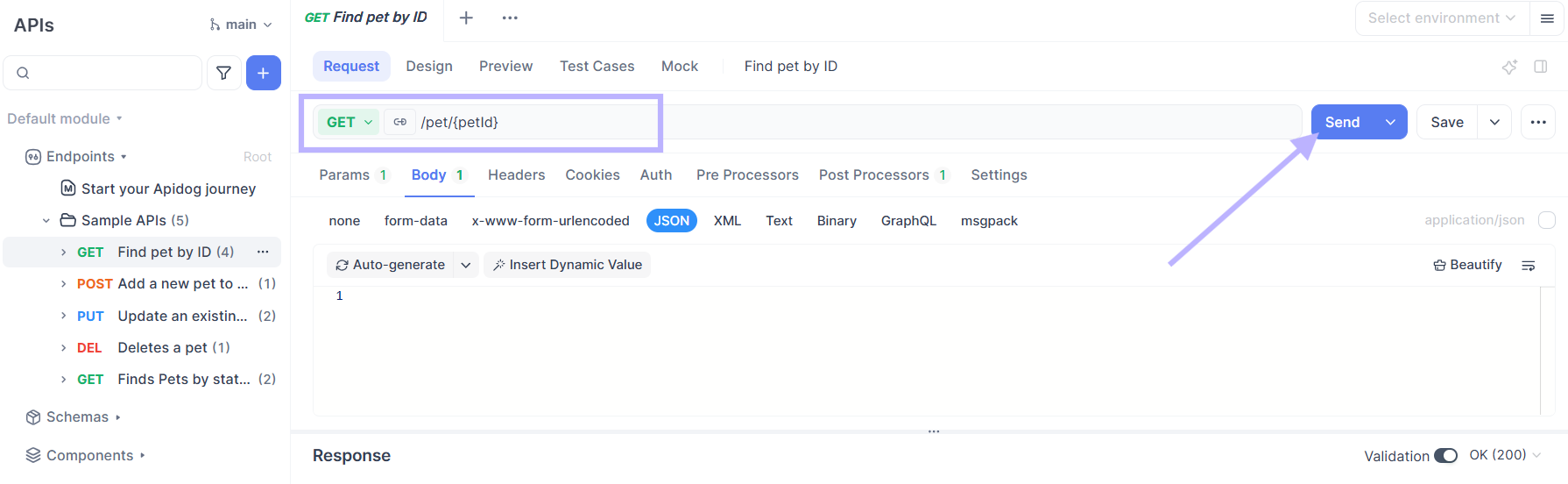The height and width of the screenshot is (484, 1568).
Task: Expand the Send button dropdown arrow
Action: click(x=1390, y=122)
